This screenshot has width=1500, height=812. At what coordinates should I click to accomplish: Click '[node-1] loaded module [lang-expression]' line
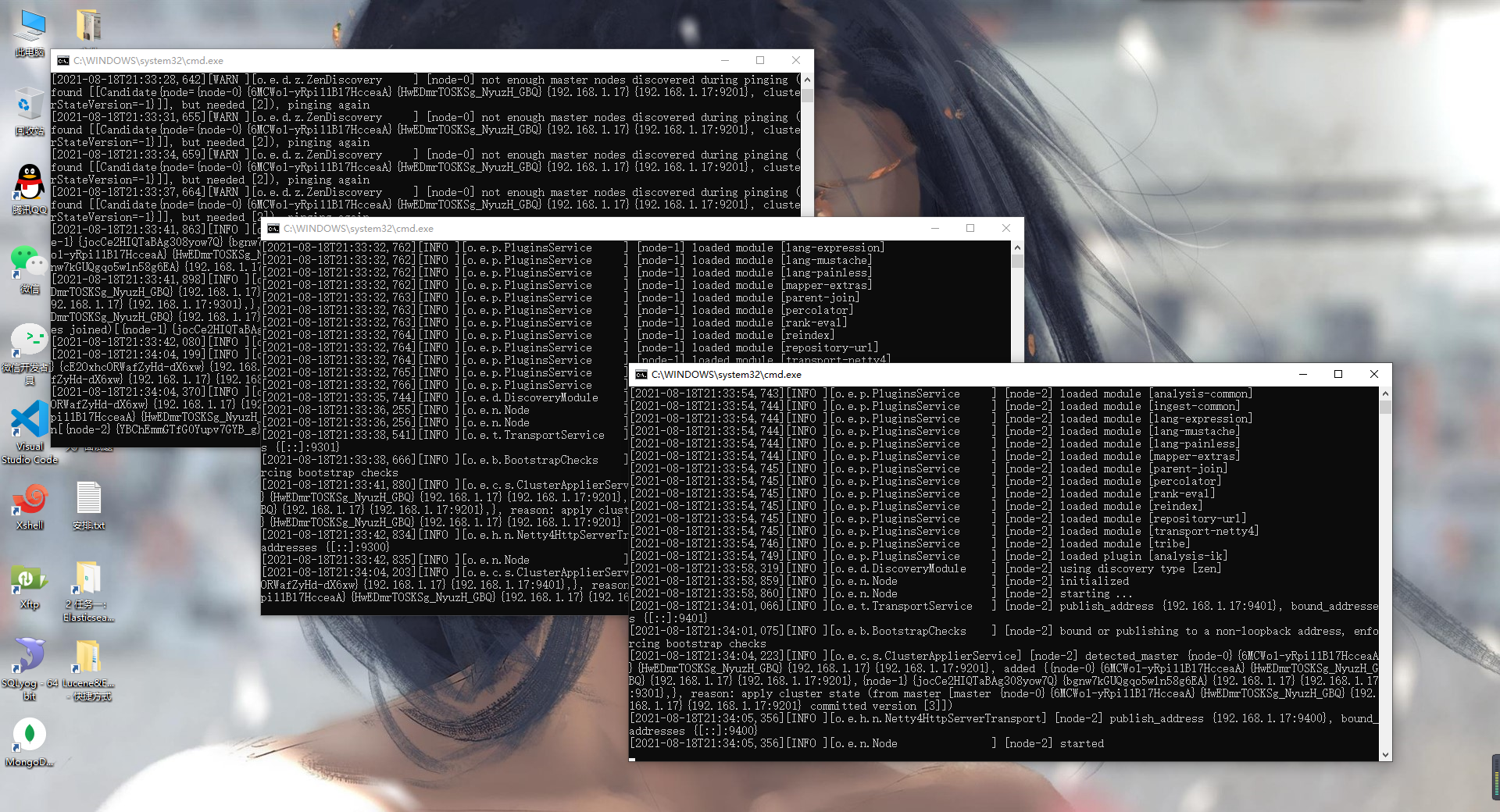pyautogui.click(x=574, y=248)
